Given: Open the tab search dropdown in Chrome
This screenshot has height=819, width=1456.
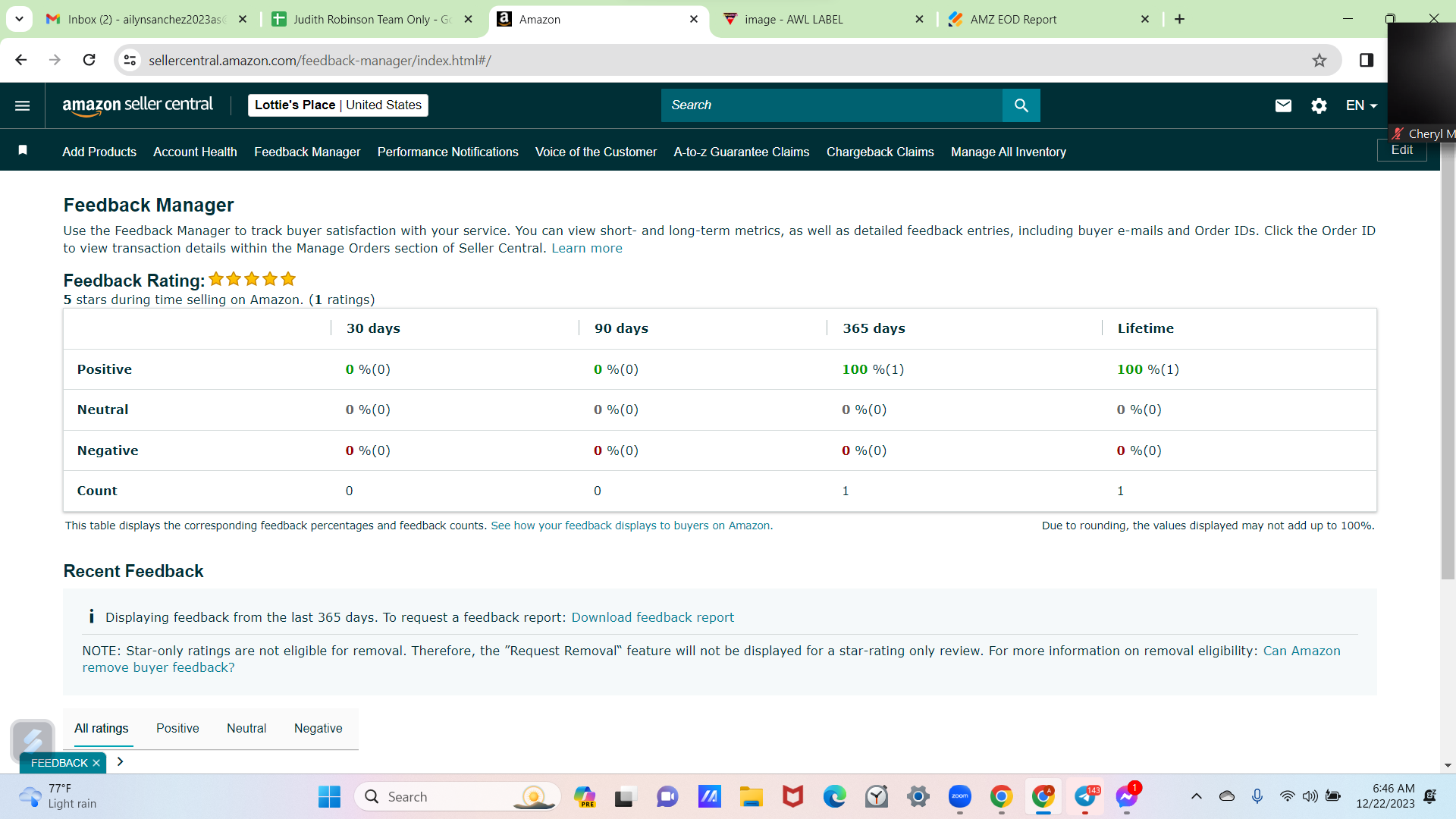Looking at the screenshot, I should (x=19, y=19).
